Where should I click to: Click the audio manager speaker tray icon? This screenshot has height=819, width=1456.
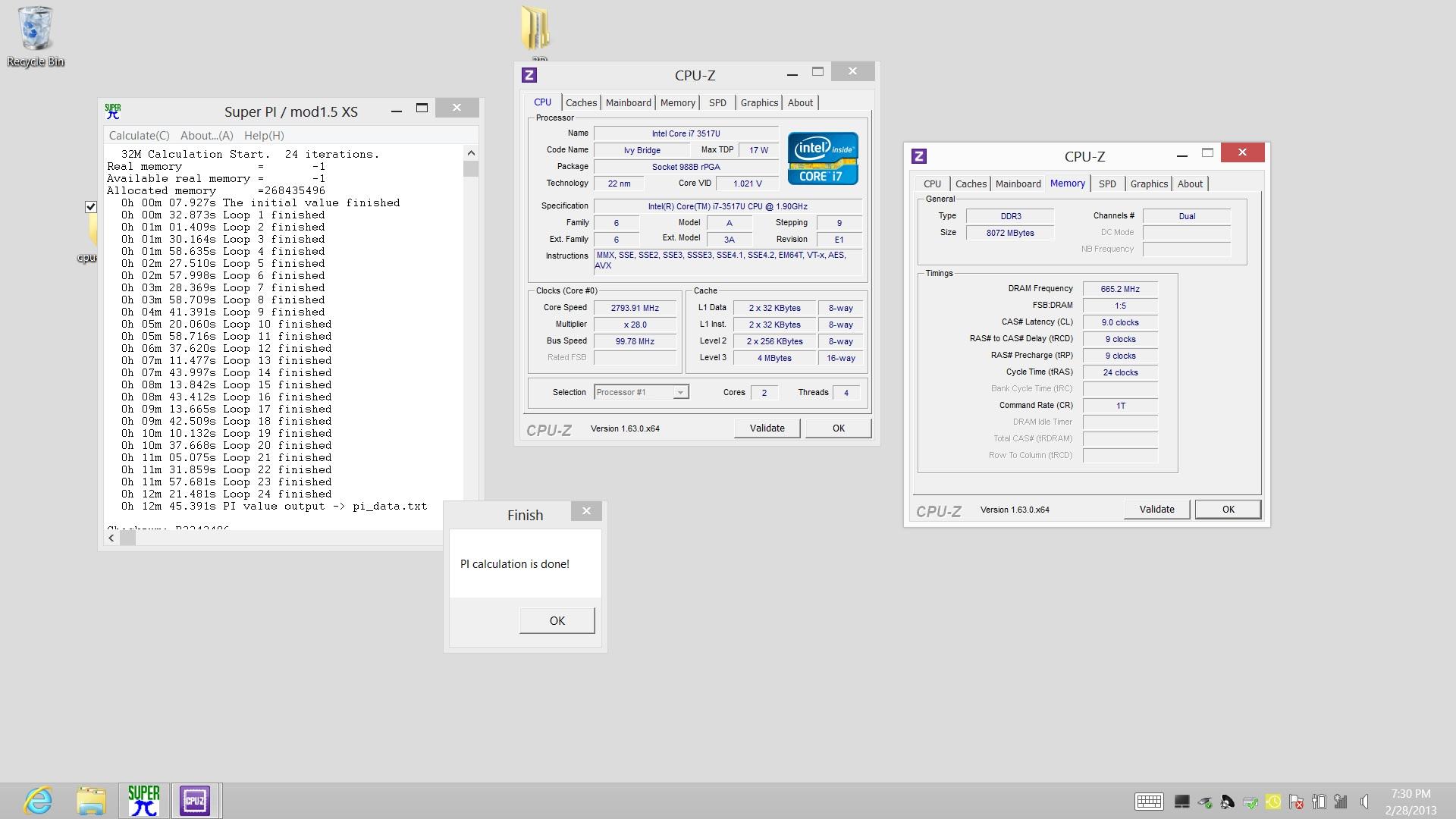pyautogui.click(x=1227, y=802)
